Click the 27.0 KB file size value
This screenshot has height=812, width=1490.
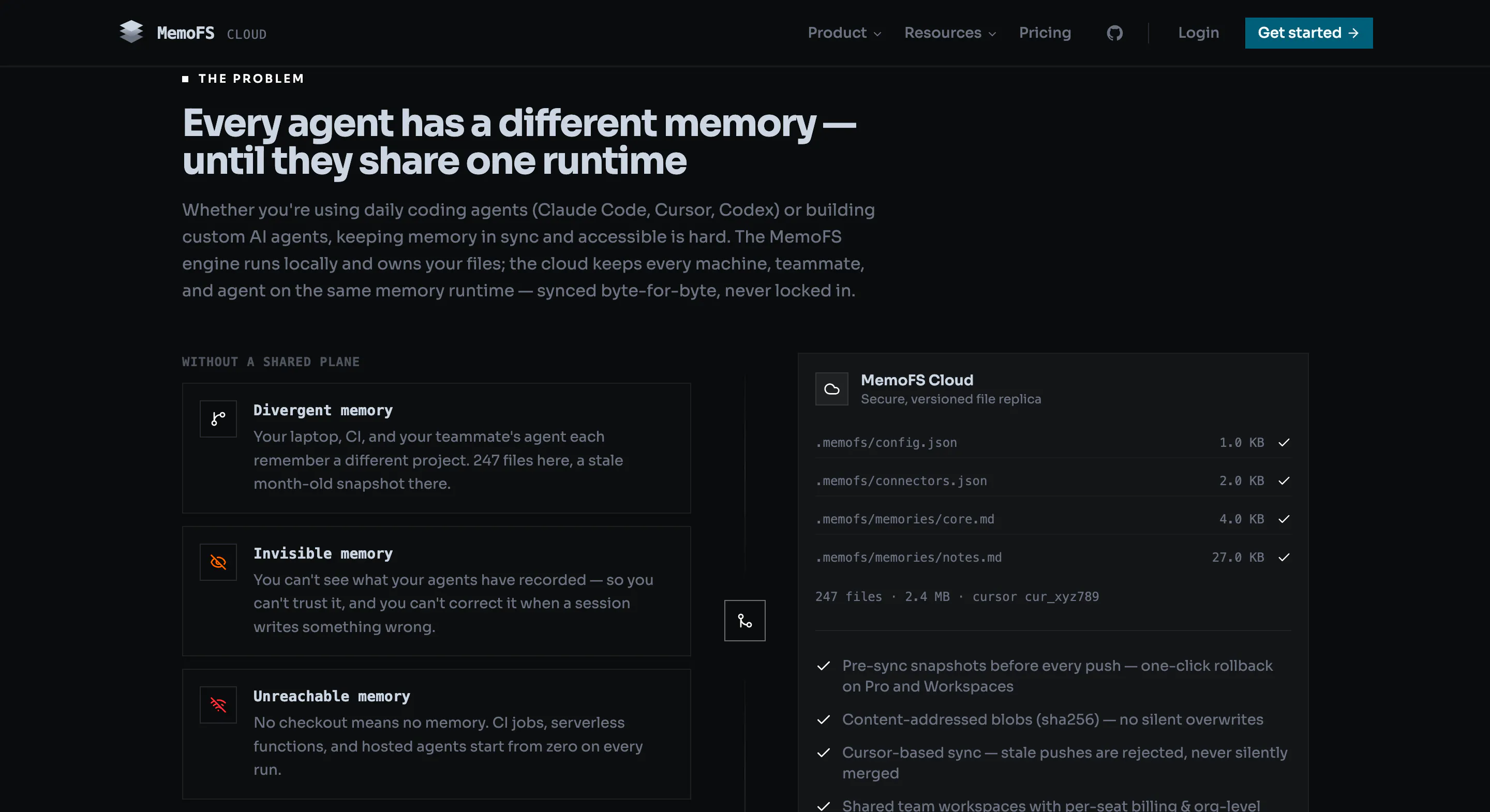1238,557
